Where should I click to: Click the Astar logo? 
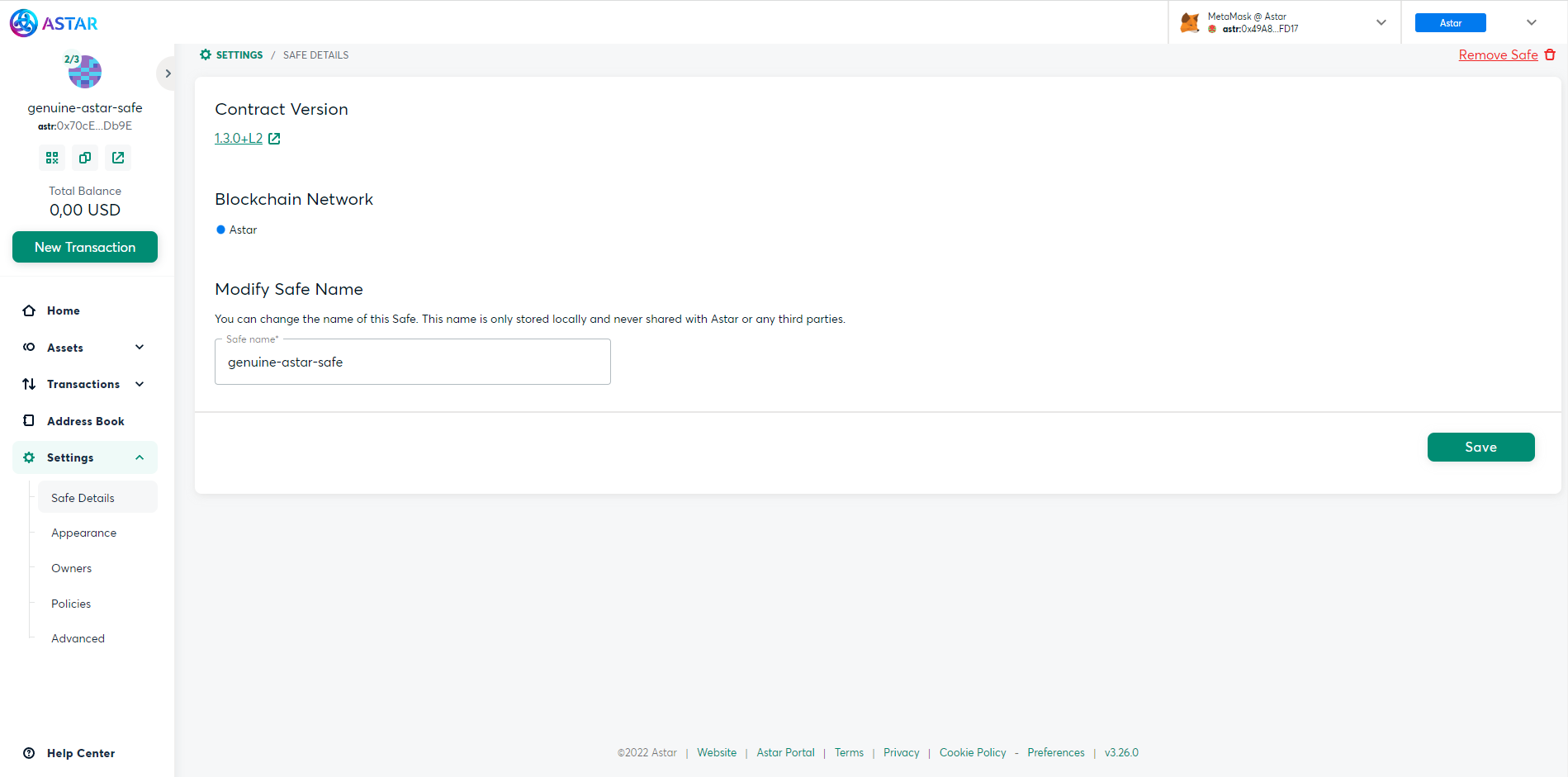(x=54, y=23)
